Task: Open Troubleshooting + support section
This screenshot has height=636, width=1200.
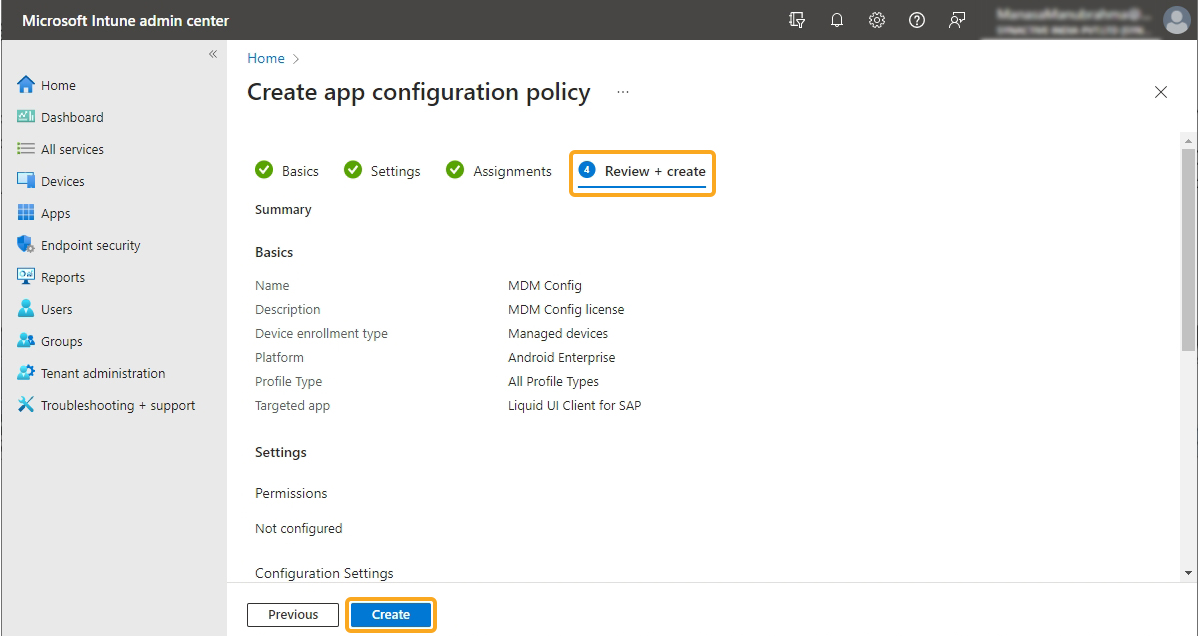Action: 117,405
